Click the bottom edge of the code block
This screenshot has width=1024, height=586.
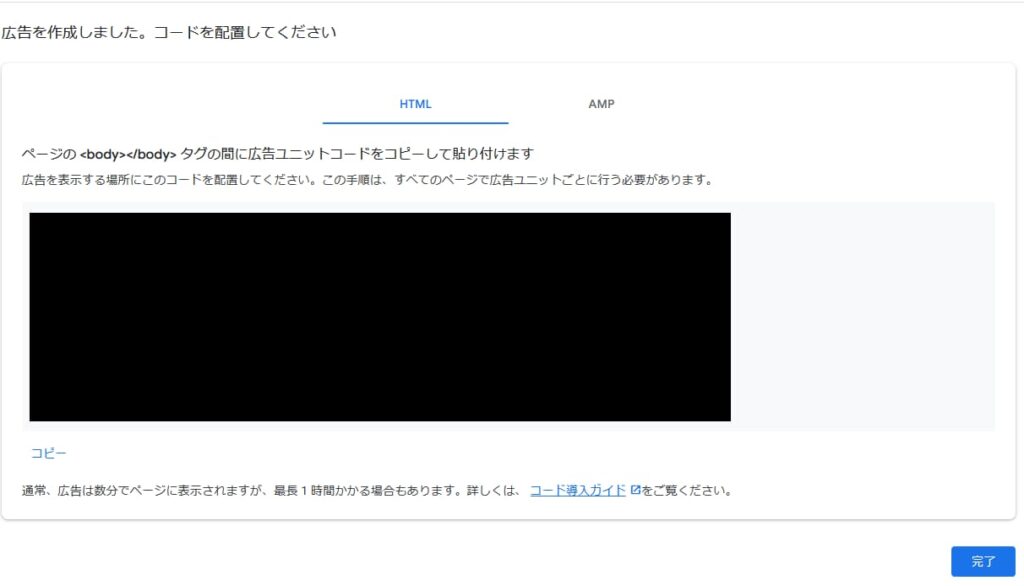(x=380, y=419)
